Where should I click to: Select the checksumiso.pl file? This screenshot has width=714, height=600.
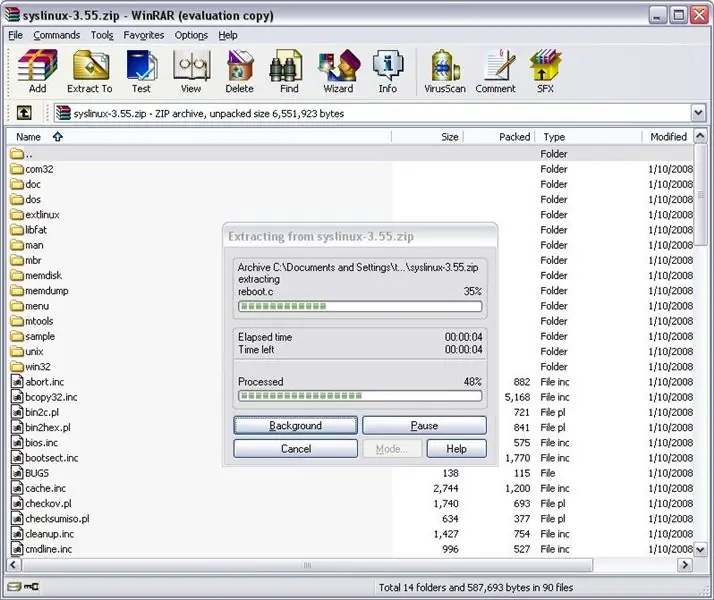[50, 519]
